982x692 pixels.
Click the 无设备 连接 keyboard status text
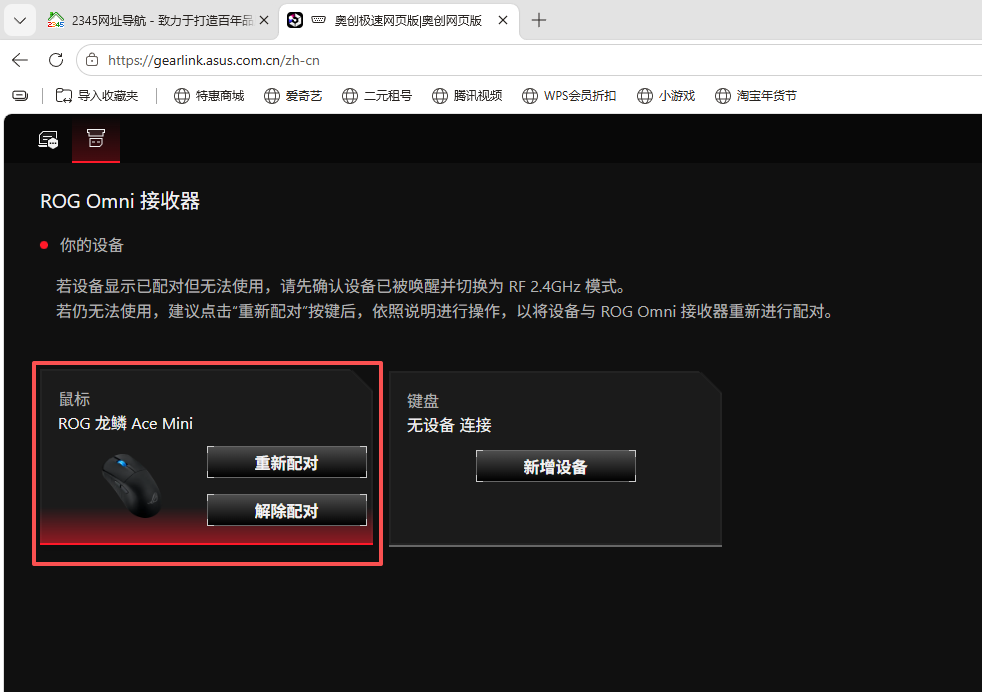(x=449, y=426)
